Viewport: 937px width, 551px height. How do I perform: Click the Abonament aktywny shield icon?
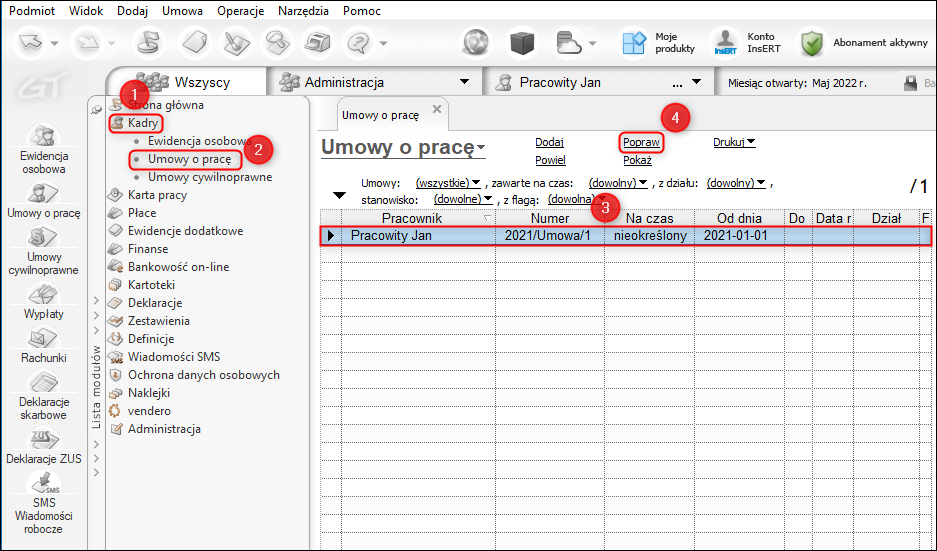812,43
